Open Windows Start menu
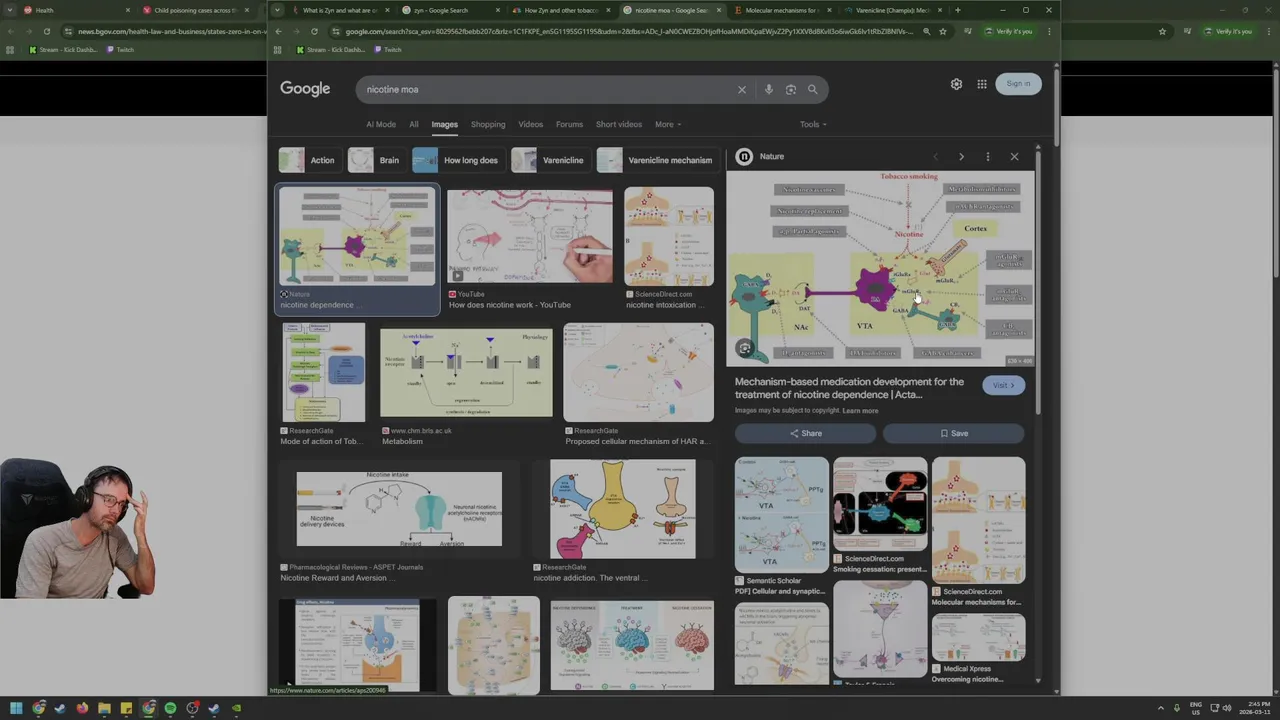 (x=16, y=708)
